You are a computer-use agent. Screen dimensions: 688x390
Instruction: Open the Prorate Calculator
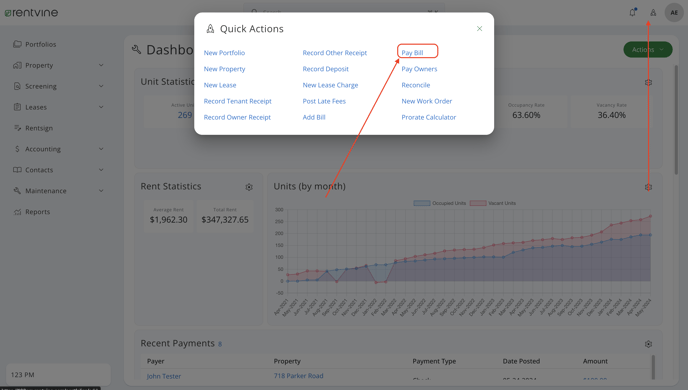pyautogui.click(x=429, y=117)
